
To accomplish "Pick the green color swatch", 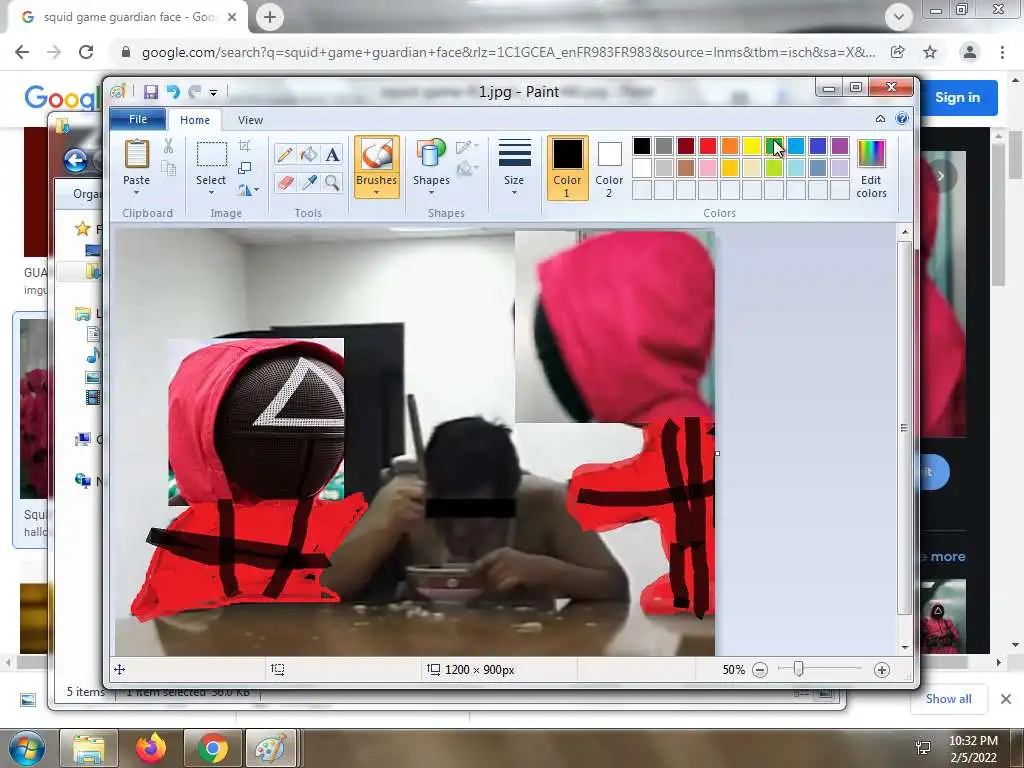I will coord(774,146).
